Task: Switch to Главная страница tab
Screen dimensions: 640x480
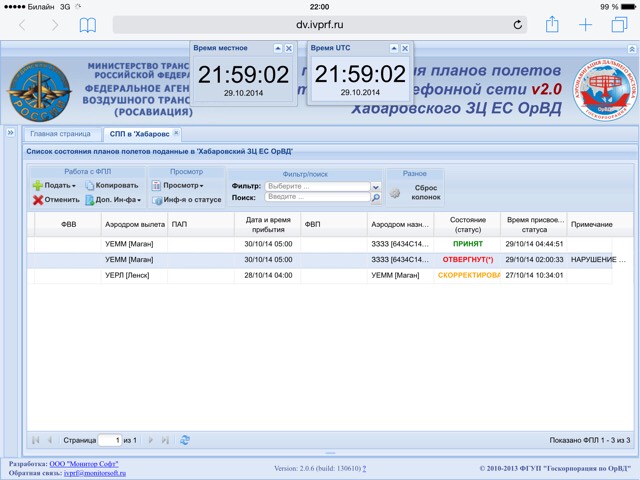Action: point(60,134)
